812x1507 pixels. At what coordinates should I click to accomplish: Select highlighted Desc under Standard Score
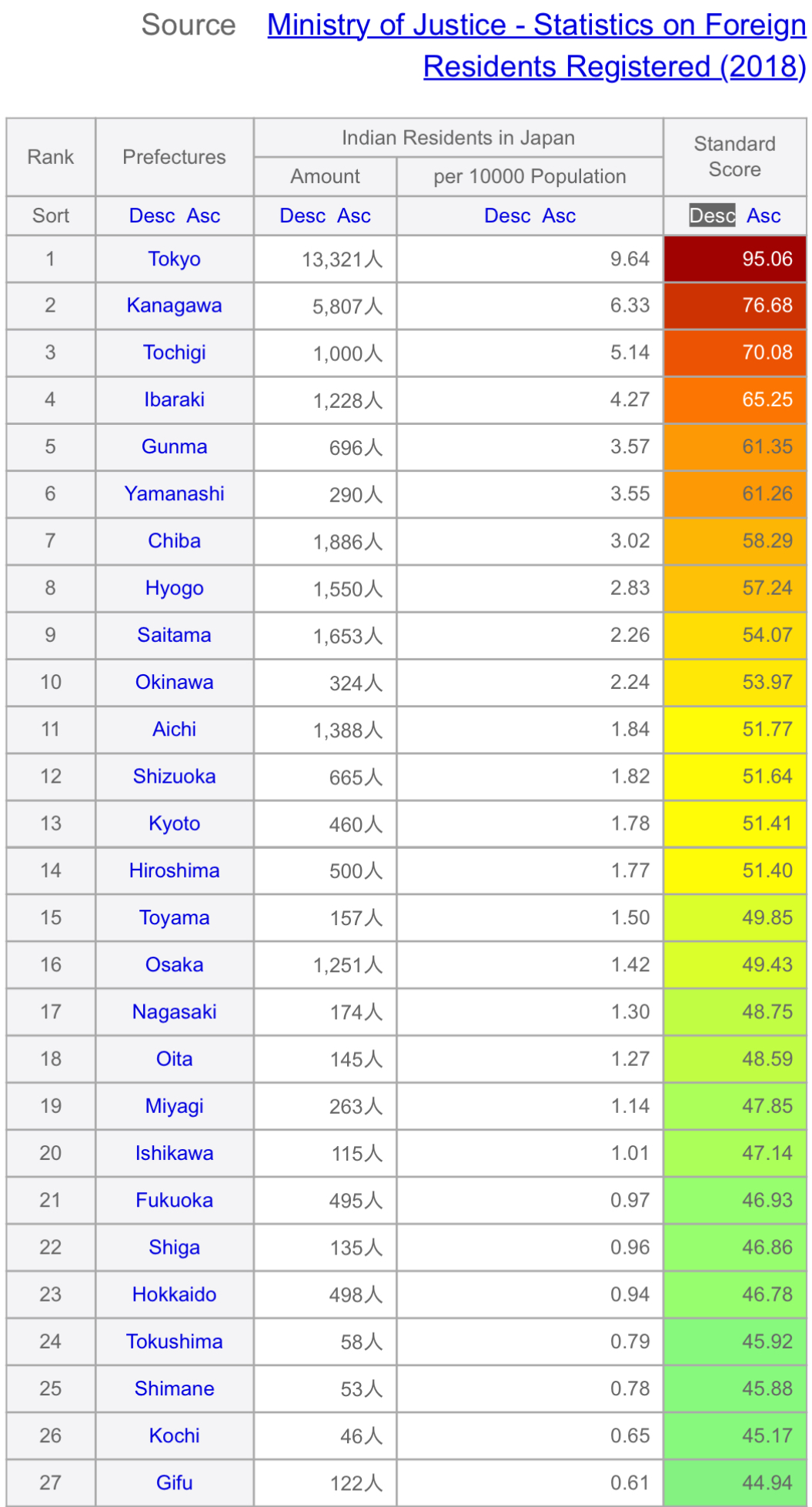pyautogui.click(x=712, y=216)
